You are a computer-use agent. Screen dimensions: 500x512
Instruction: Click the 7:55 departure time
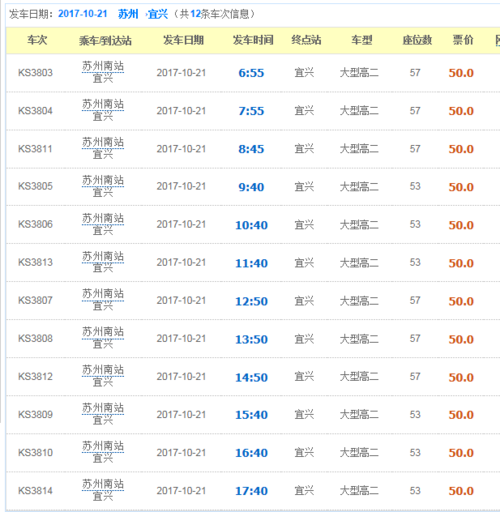251,111
